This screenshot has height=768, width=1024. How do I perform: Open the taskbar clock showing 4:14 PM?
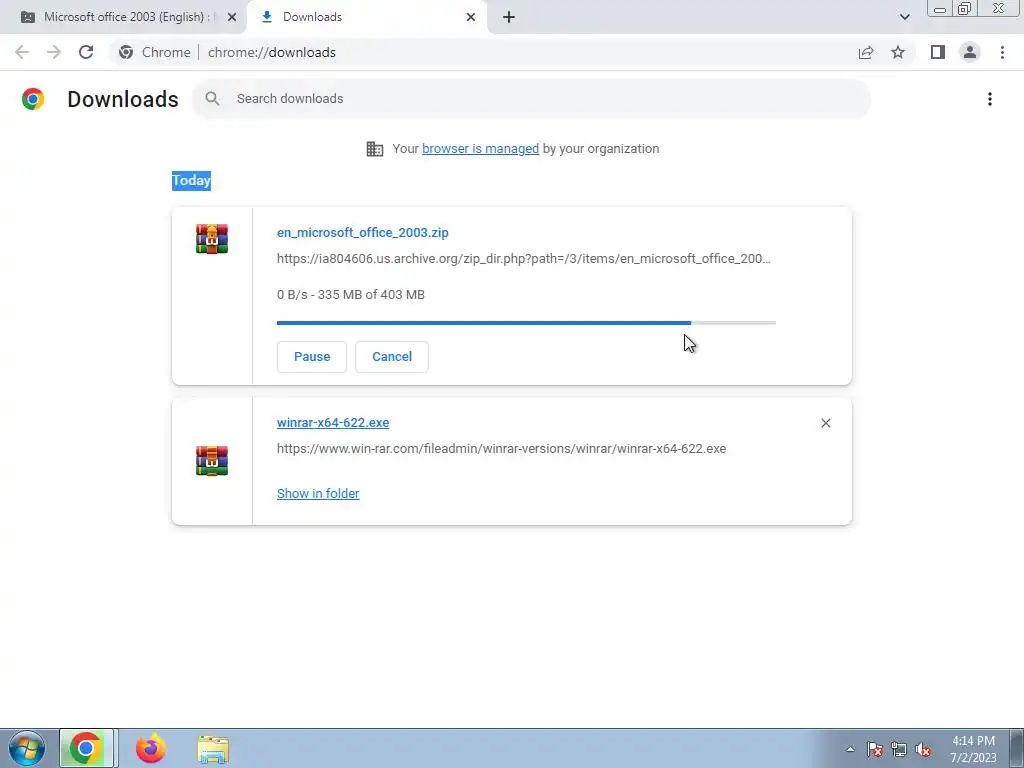tap(973, 749)
